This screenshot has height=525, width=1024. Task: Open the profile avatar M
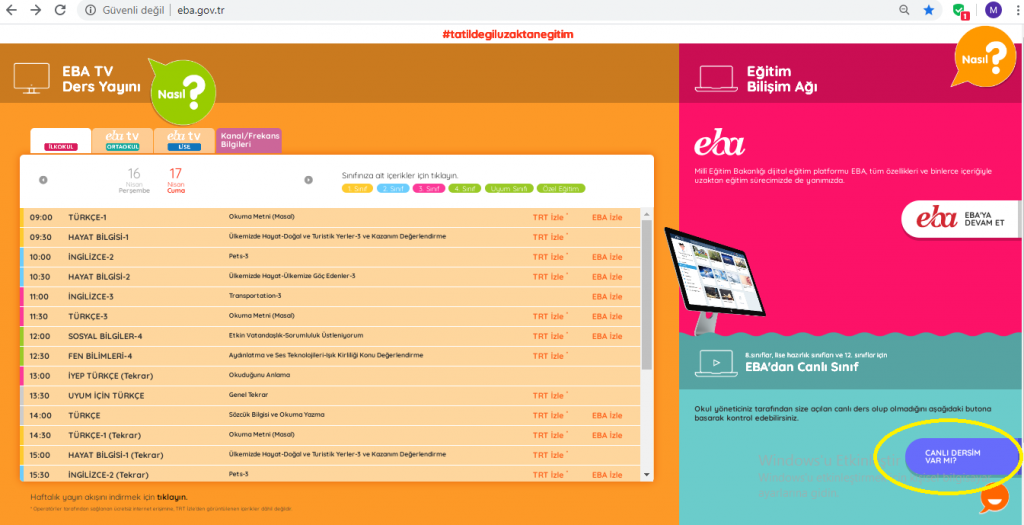(992, 10)
